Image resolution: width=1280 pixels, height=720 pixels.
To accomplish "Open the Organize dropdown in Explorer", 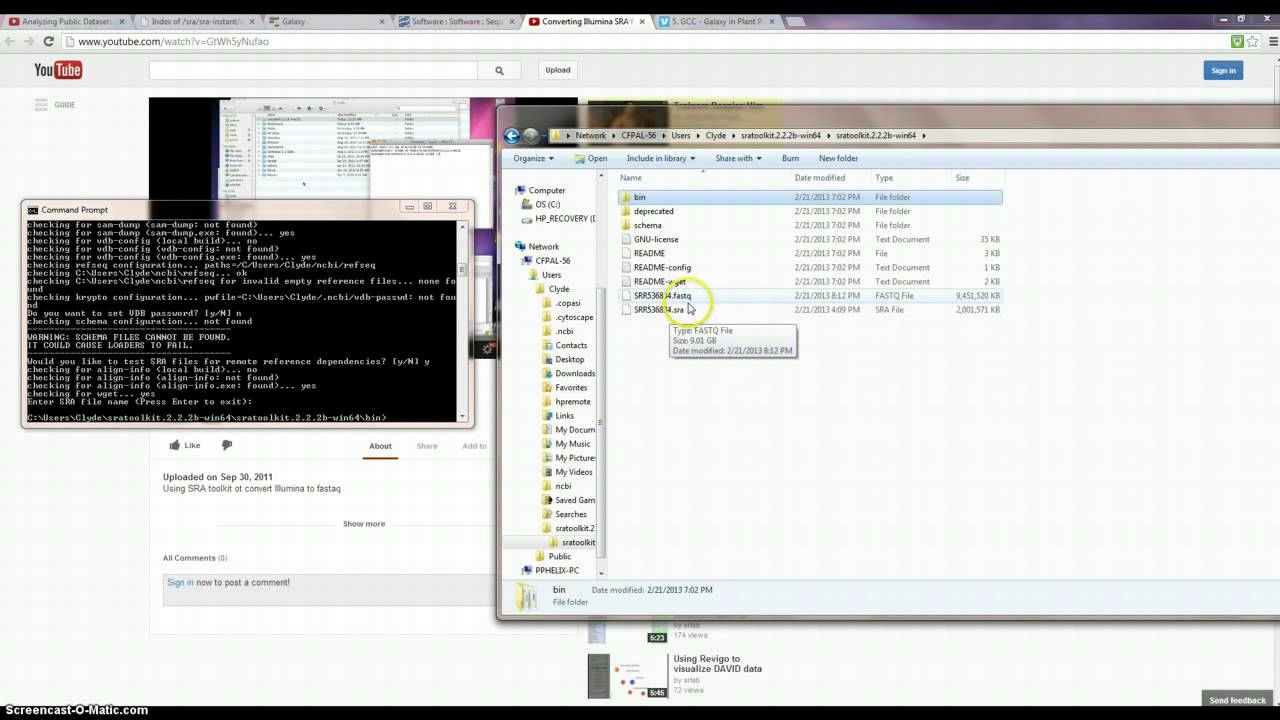I will point(533,158).
